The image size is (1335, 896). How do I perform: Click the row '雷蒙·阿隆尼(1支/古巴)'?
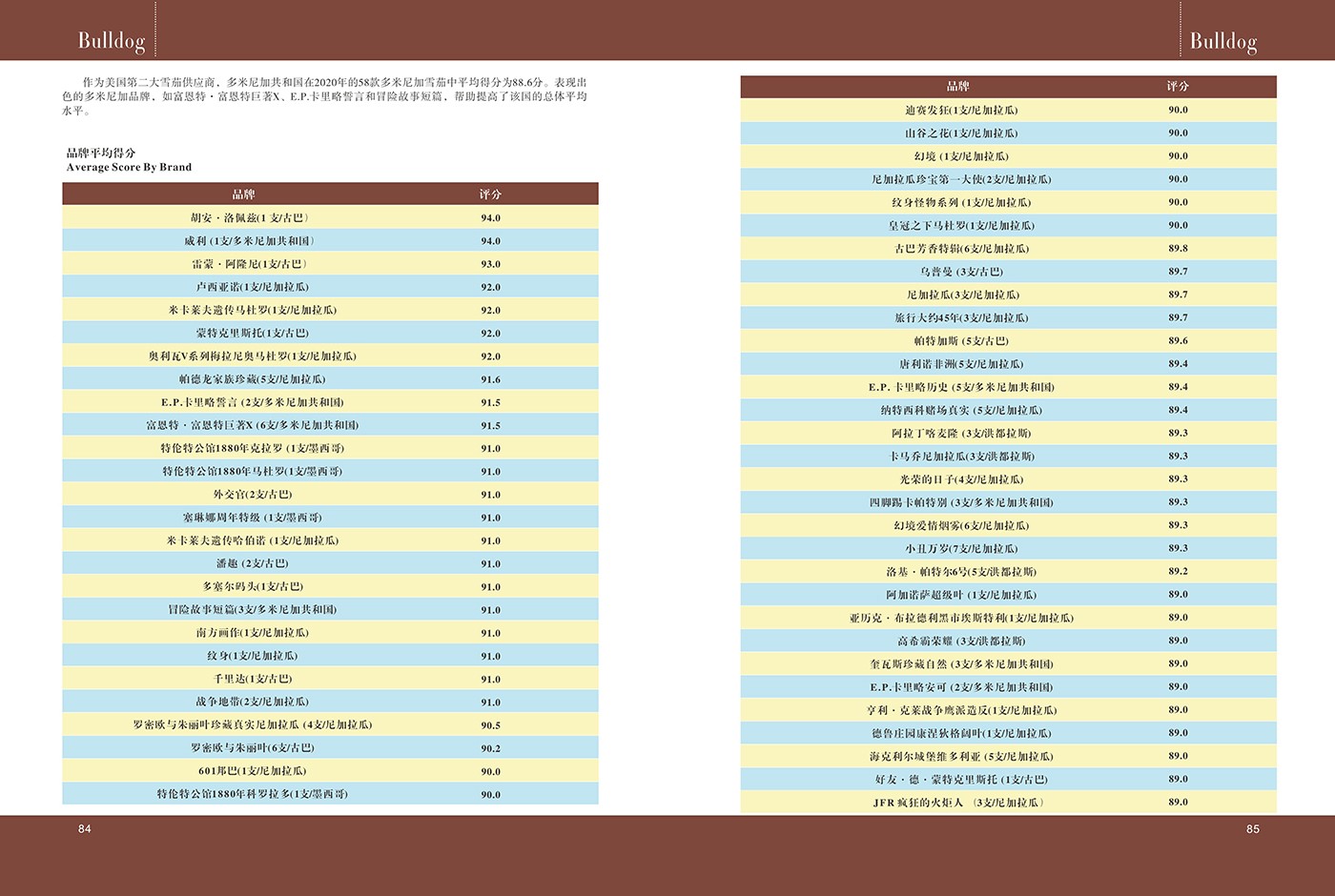[x=330, y=264]
